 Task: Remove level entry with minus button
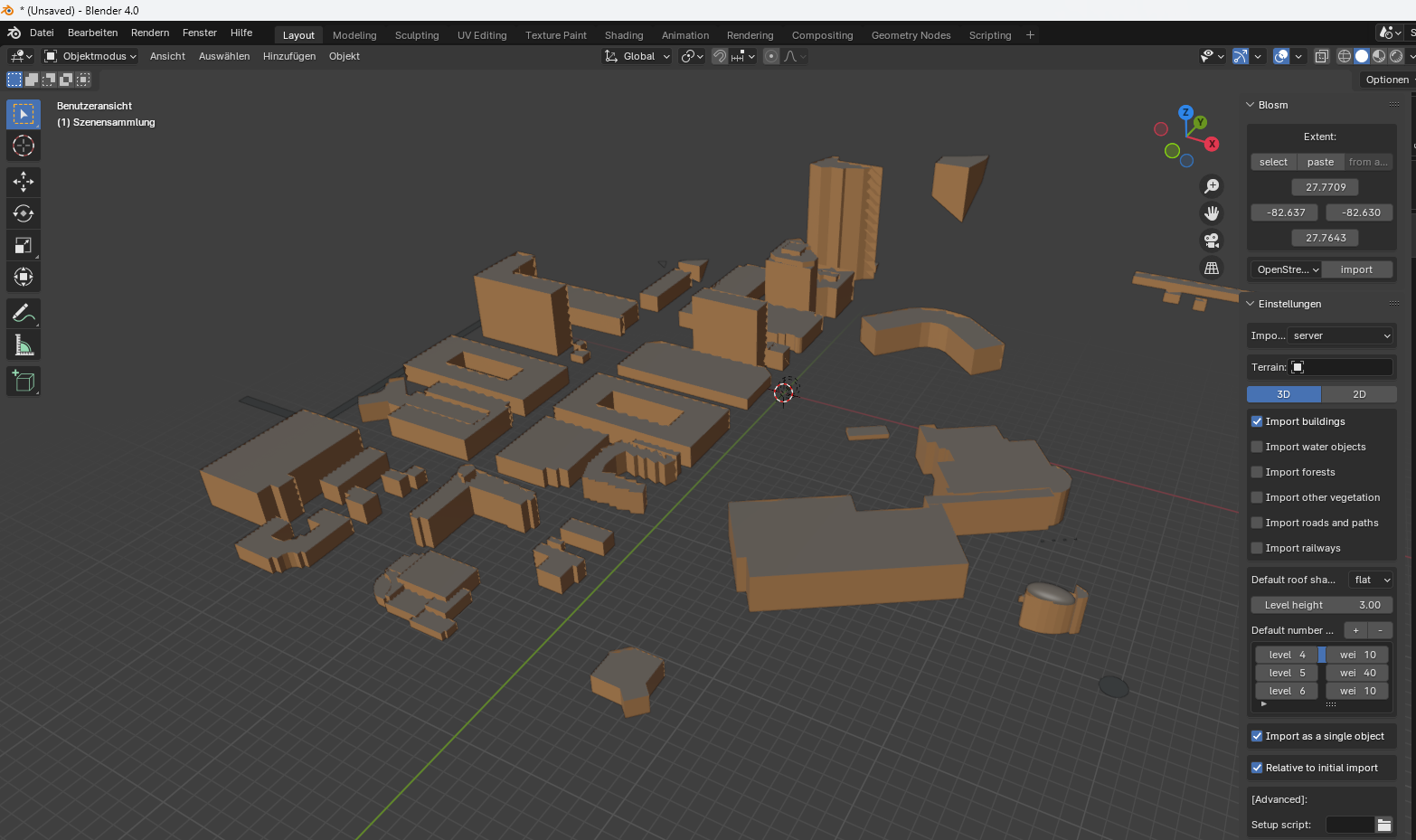[1380, 630]
